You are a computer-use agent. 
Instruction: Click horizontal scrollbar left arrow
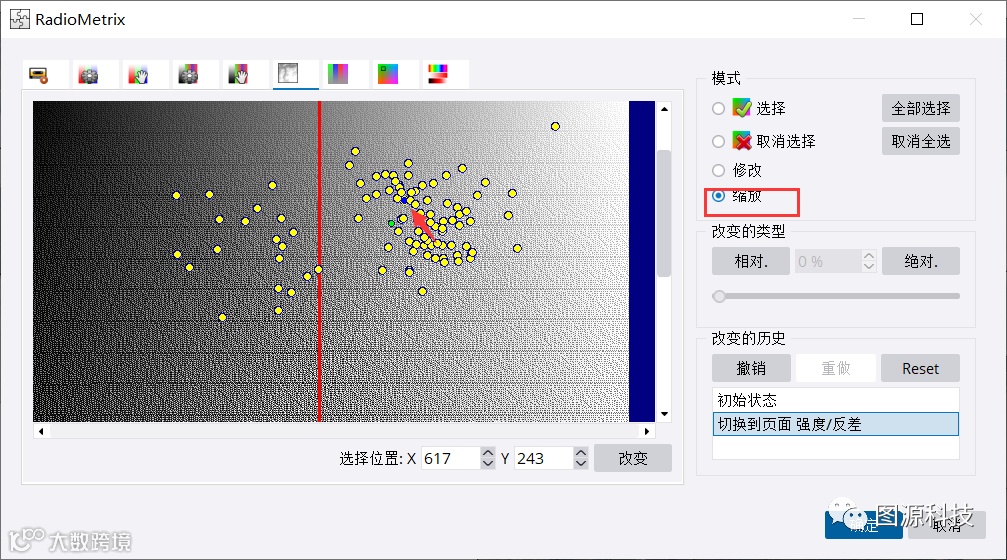point(41,432)
